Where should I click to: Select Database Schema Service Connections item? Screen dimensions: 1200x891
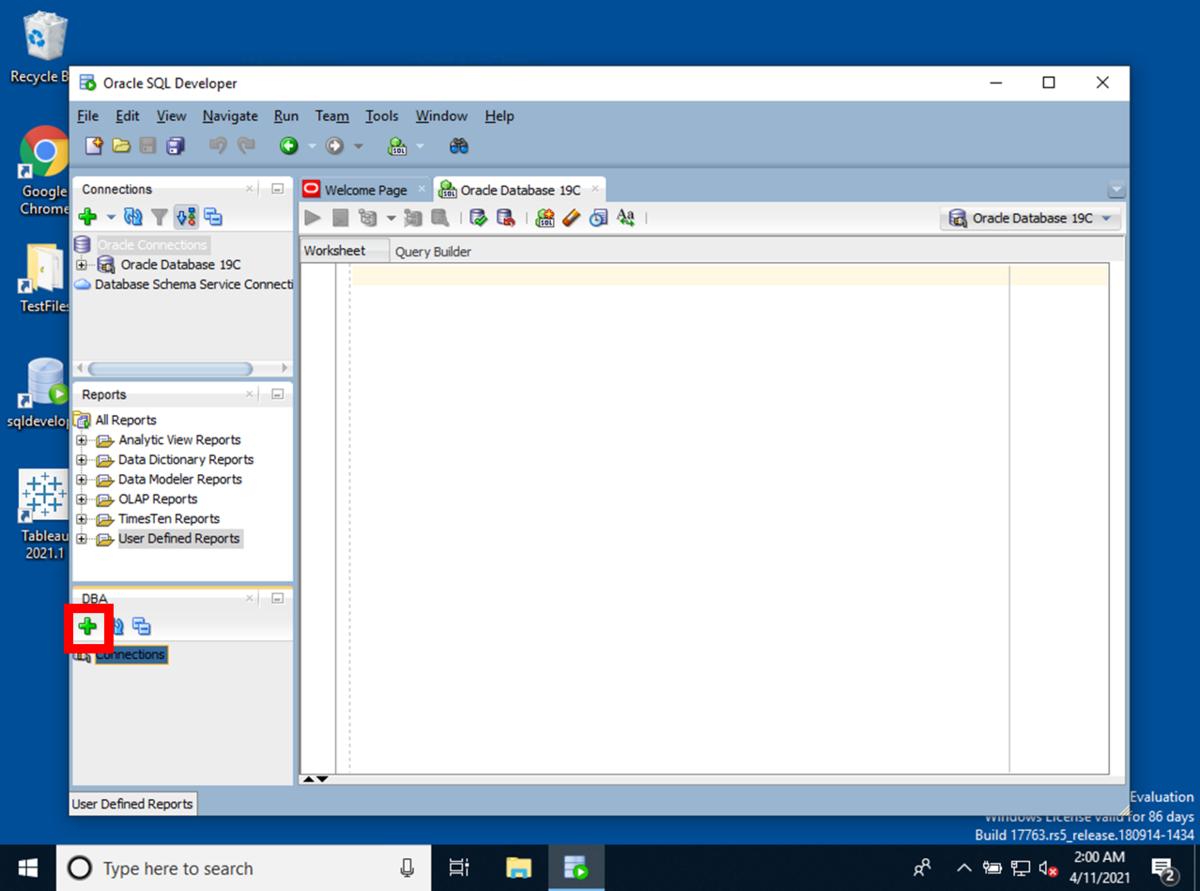194,285
